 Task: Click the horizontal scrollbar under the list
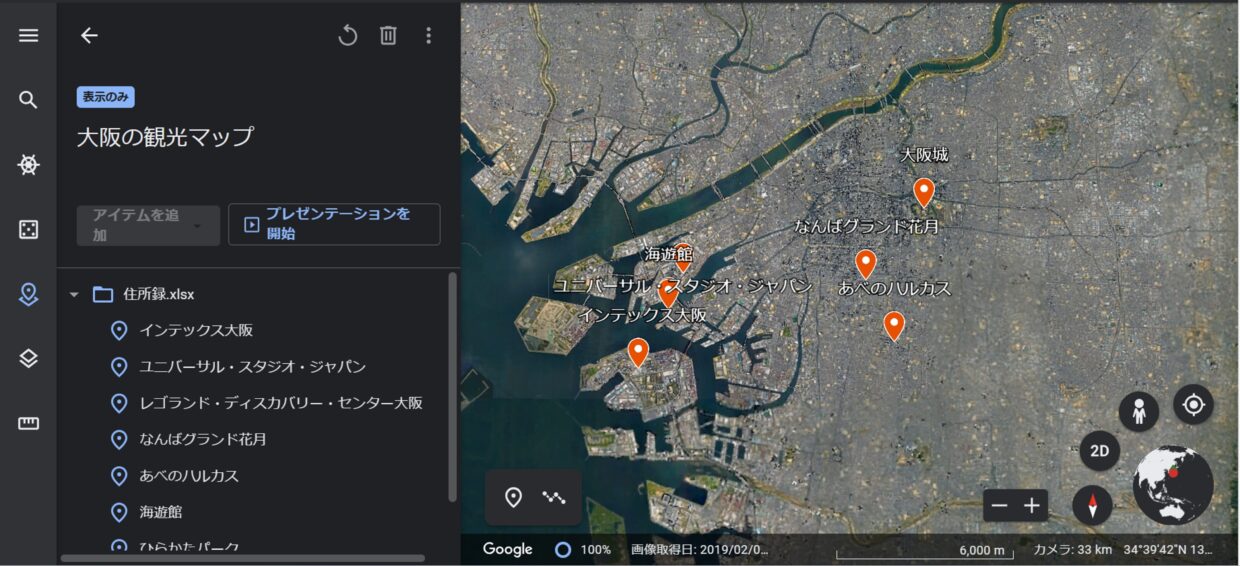tap(243, 559)
